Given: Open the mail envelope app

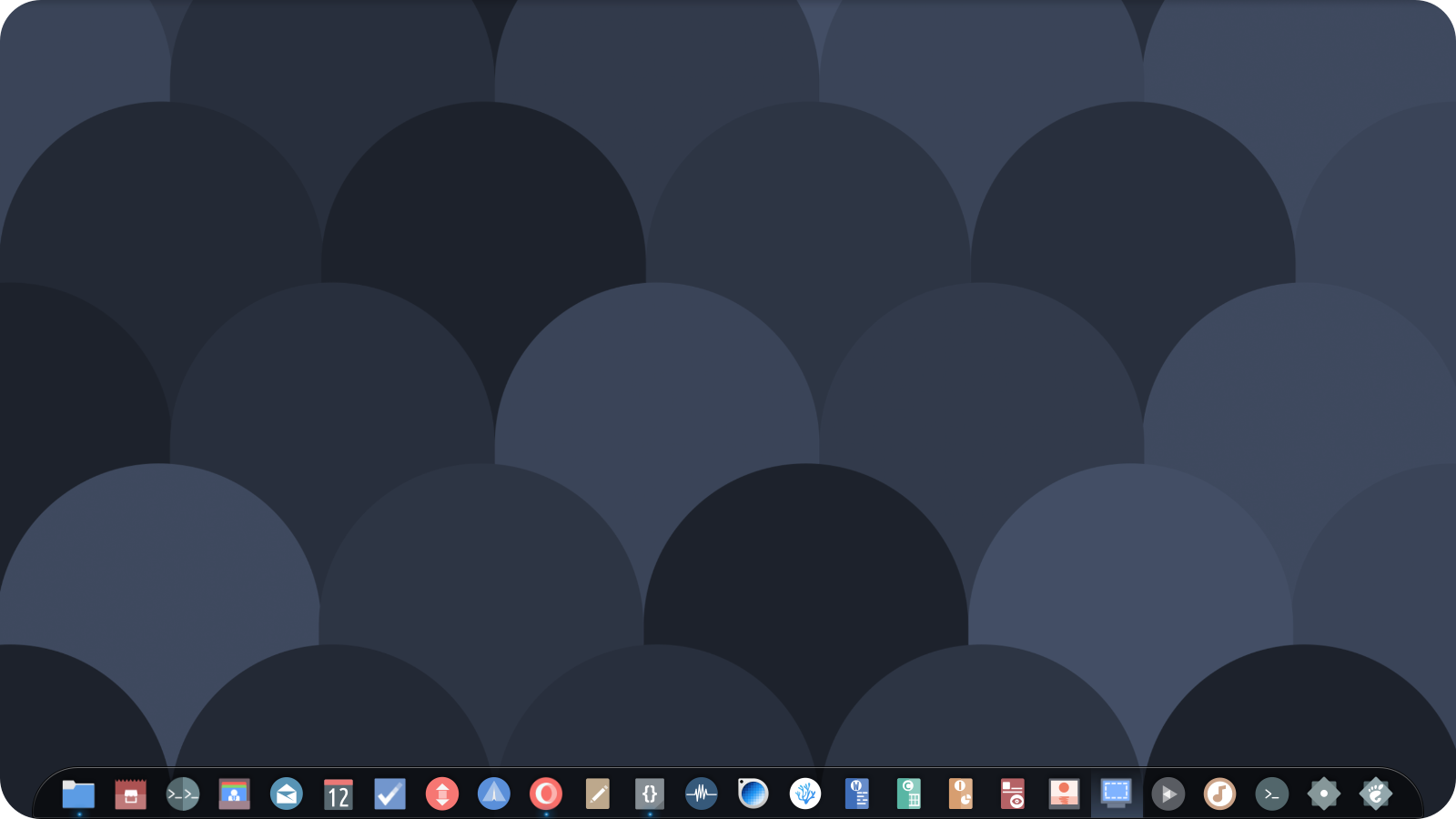Looking at the screenshot, I should pyautogui.click(x=286, y=794).
